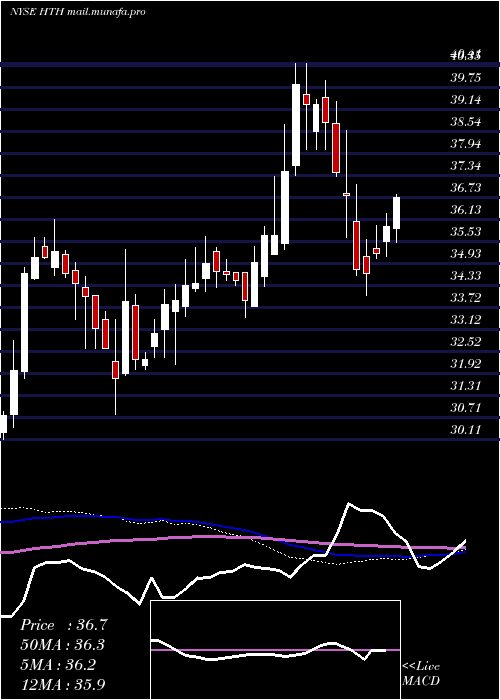Click the 50MA : 36.3 readout
This screenshot has width=500, height=700.
click(64, 645)
